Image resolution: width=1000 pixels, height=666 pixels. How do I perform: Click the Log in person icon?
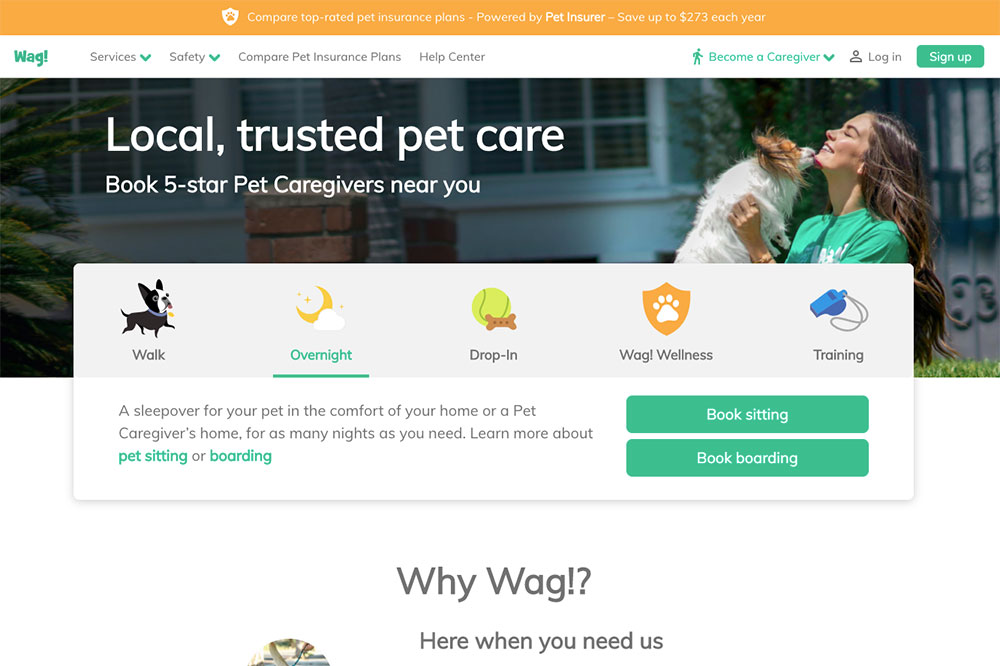point(856,57)
